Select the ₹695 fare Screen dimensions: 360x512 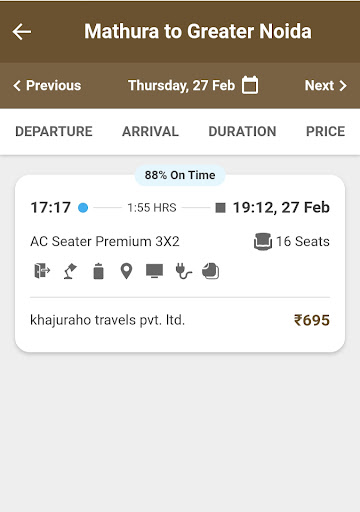[x=312, y=320]
